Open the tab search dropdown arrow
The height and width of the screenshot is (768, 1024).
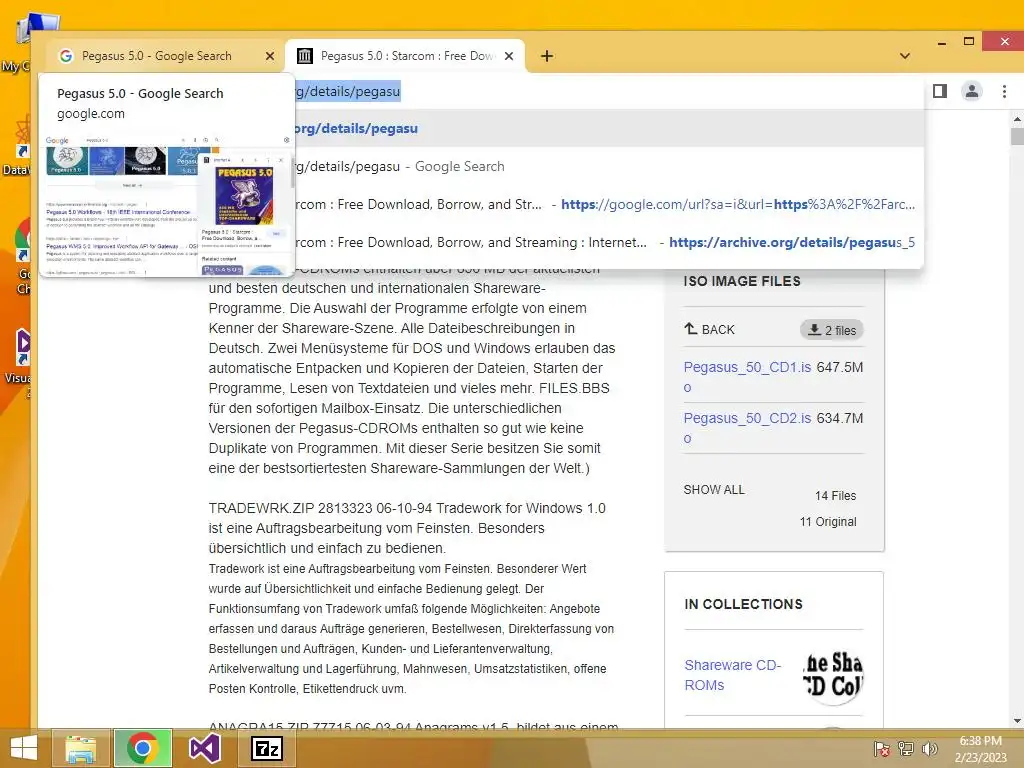(904, 56)
